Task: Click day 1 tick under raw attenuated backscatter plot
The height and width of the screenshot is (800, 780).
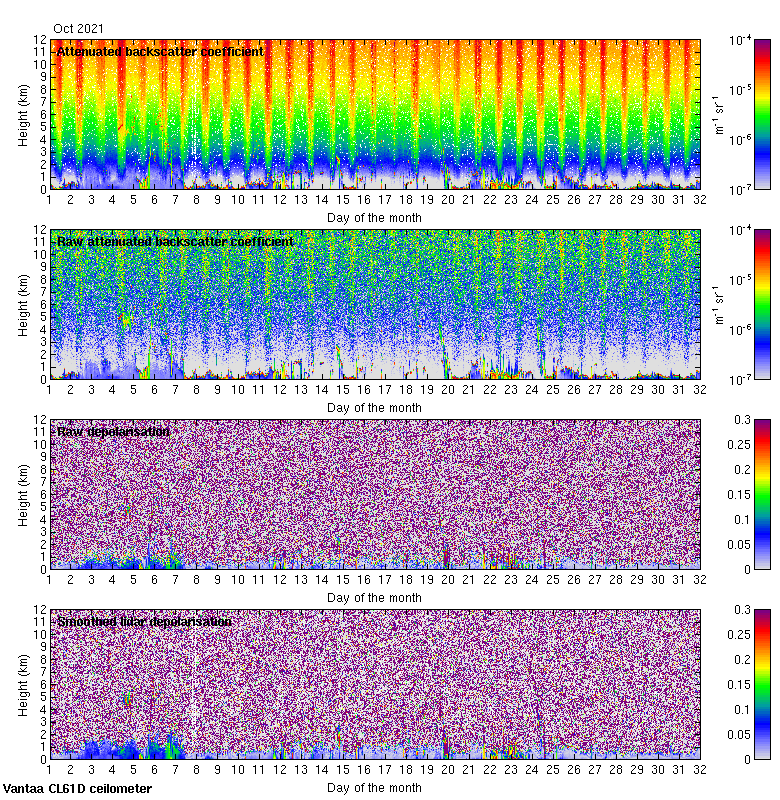Action: click(x=50, y=390)
